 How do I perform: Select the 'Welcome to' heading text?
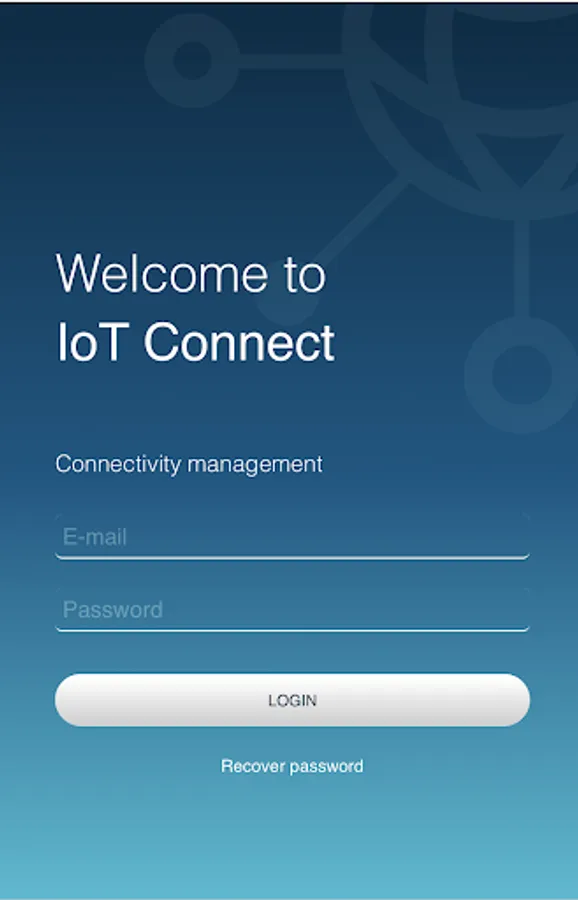pos(191,273)
